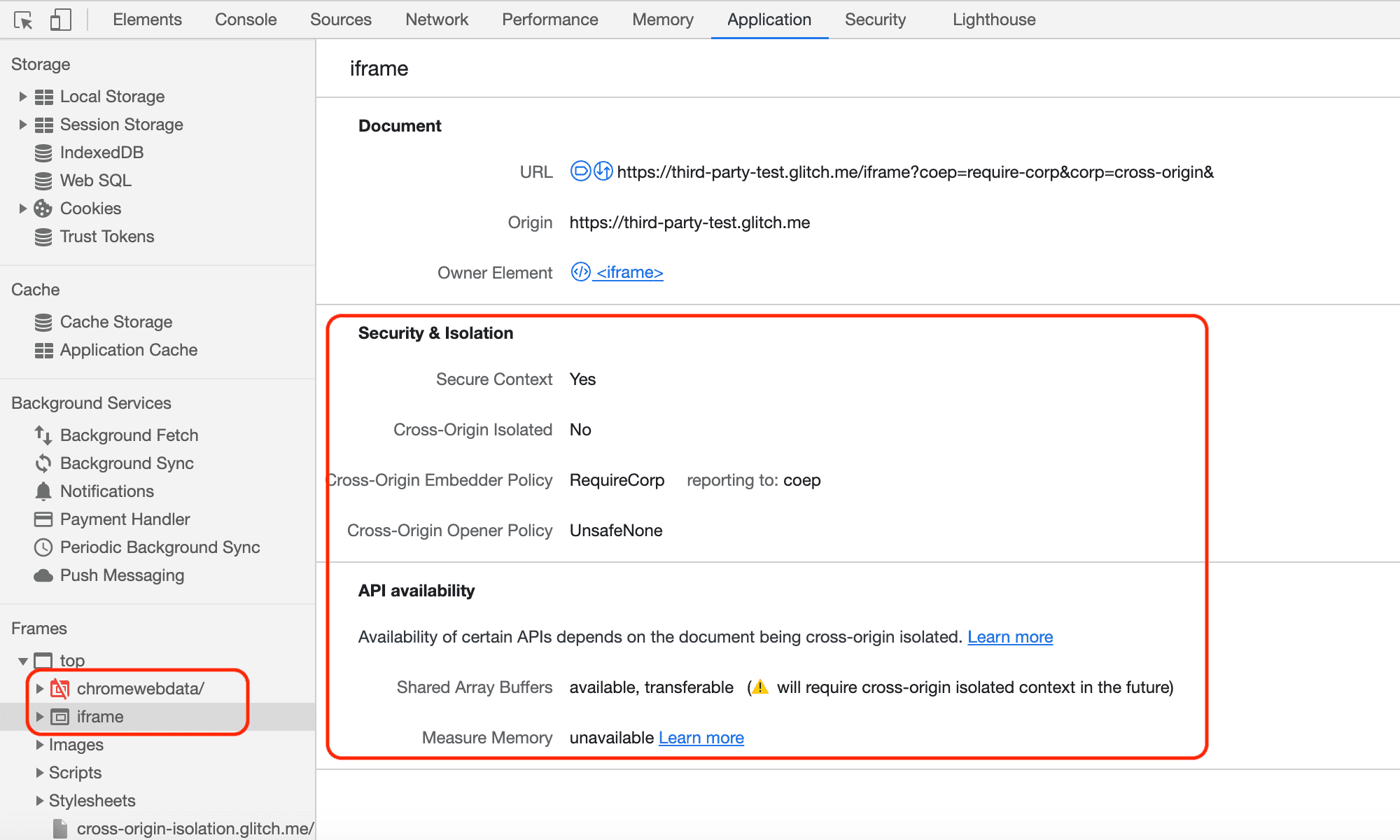Select the Application tab in DevTools
1400x840 pixels.
(x=768, y=18)
